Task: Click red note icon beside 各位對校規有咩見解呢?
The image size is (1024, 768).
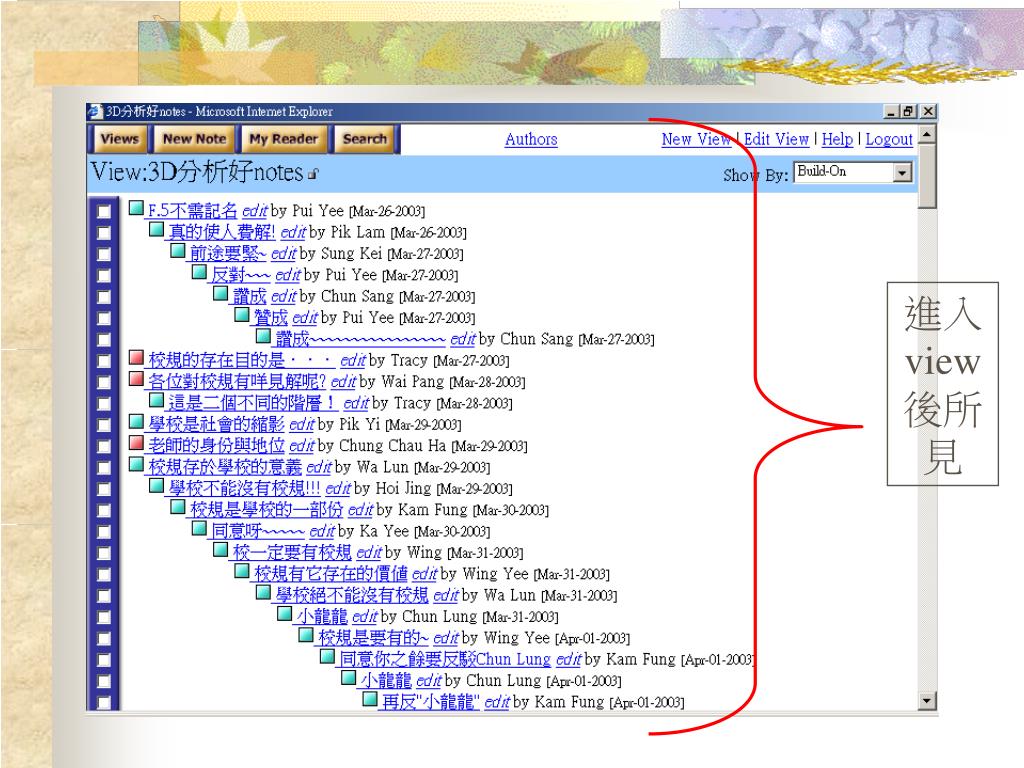Action: 136,379
